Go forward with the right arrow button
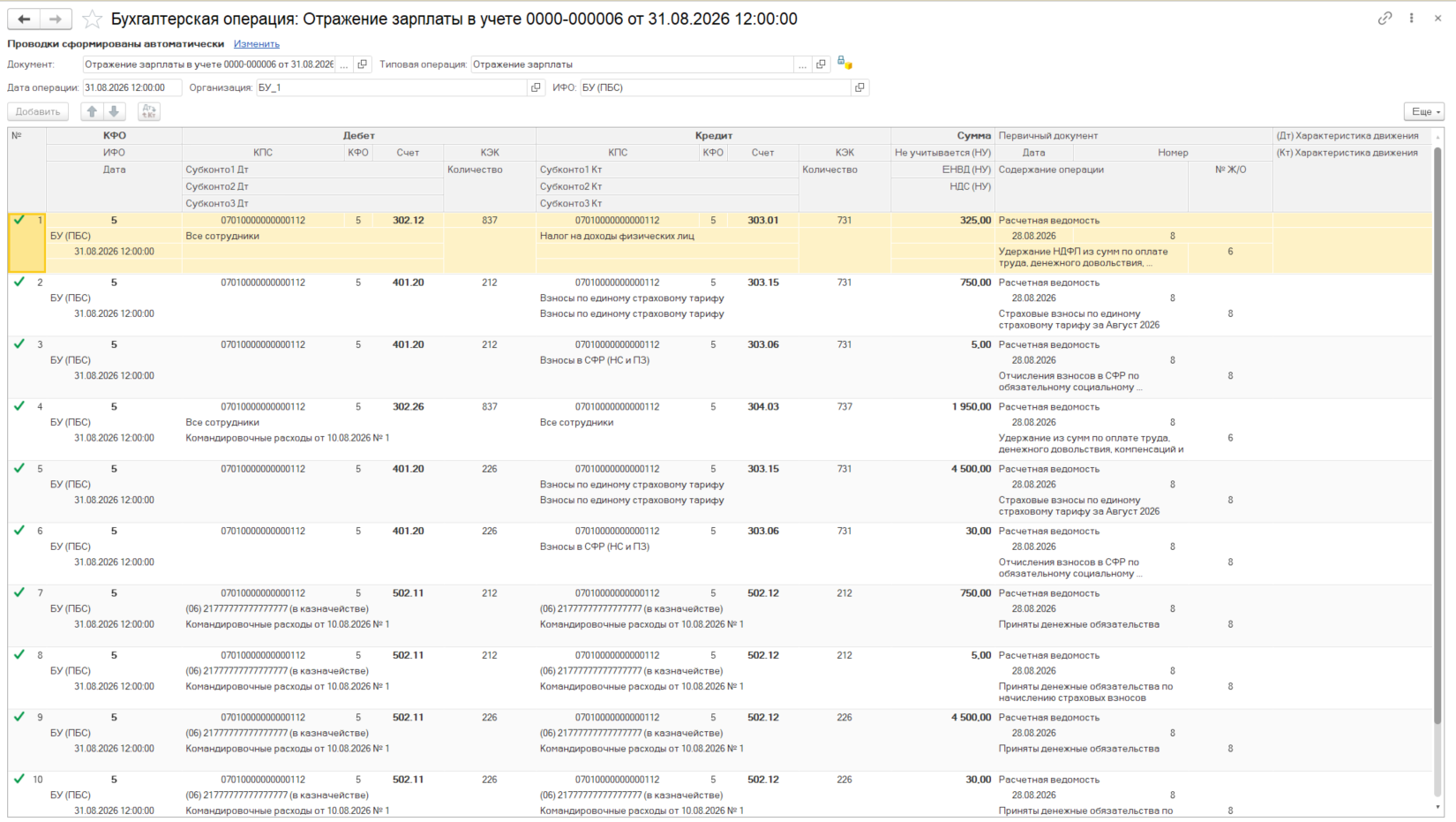The image size is (1456, 822). point(56,19)
